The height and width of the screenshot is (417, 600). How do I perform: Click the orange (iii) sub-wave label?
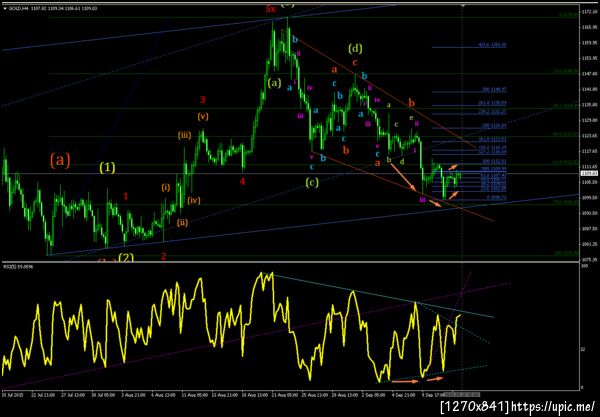[x=184, y=135]
